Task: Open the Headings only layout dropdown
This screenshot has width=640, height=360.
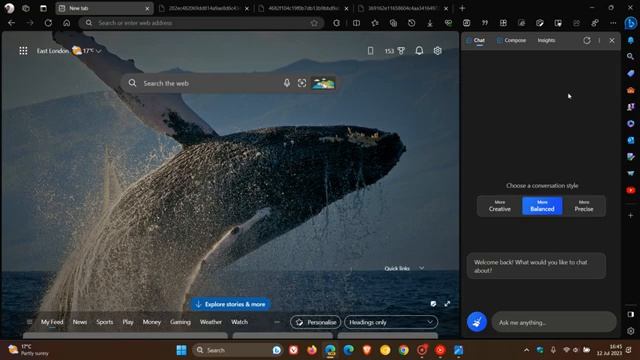Action: click(391, 322)
